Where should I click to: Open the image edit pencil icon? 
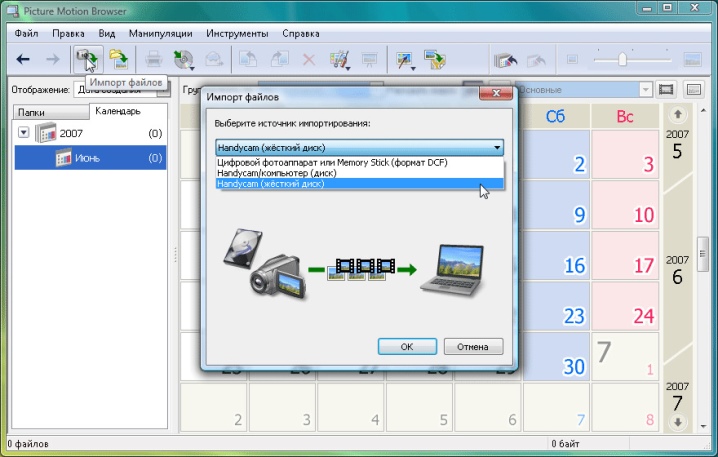[x=406, y=60]
